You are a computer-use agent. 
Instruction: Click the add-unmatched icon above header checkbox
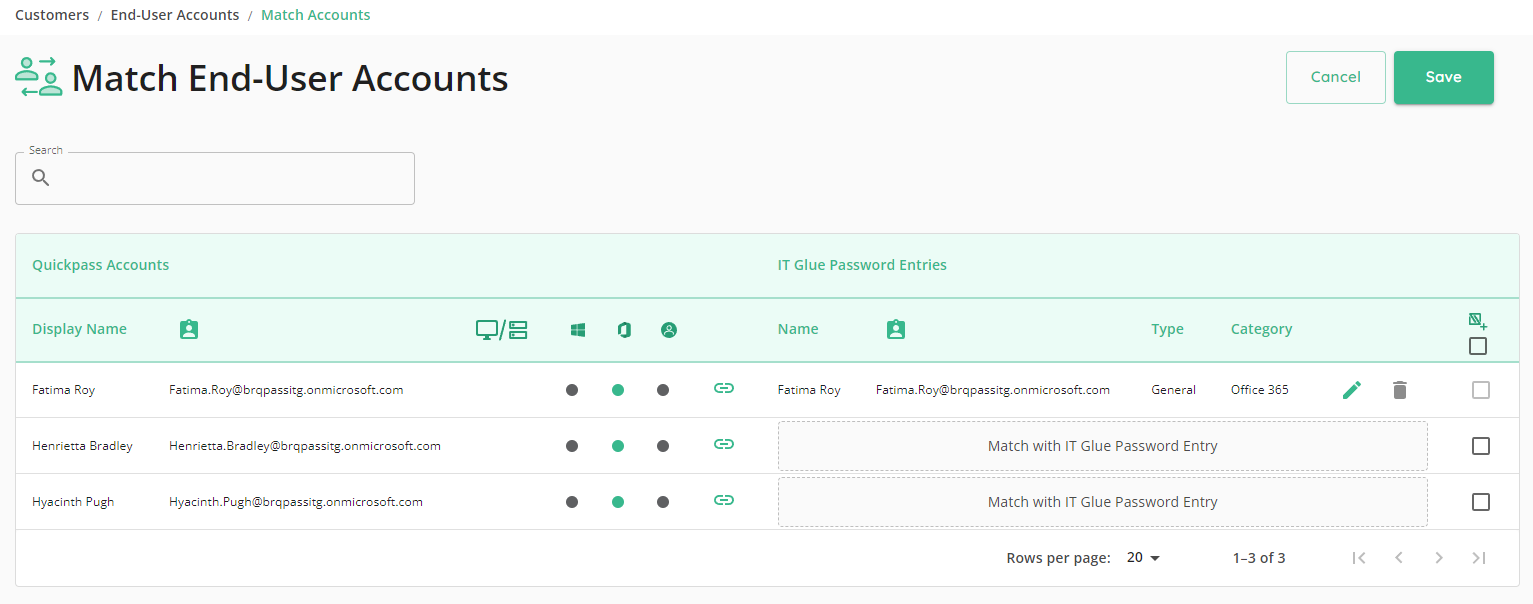click(1478, 321)
